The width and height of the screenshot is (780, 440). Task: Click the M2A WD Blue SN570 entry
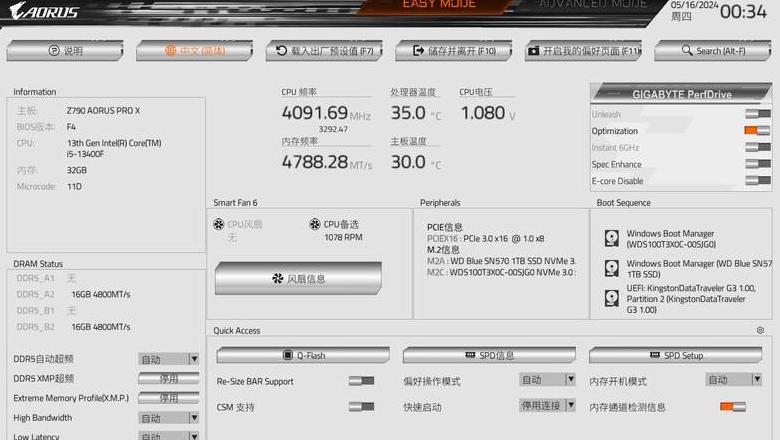501,261
